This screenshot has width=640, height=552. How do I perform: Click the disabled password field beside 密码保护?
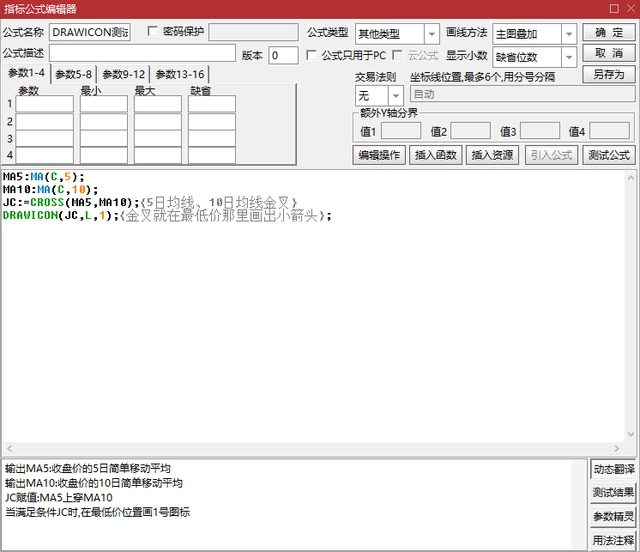(x=253, y=32)
